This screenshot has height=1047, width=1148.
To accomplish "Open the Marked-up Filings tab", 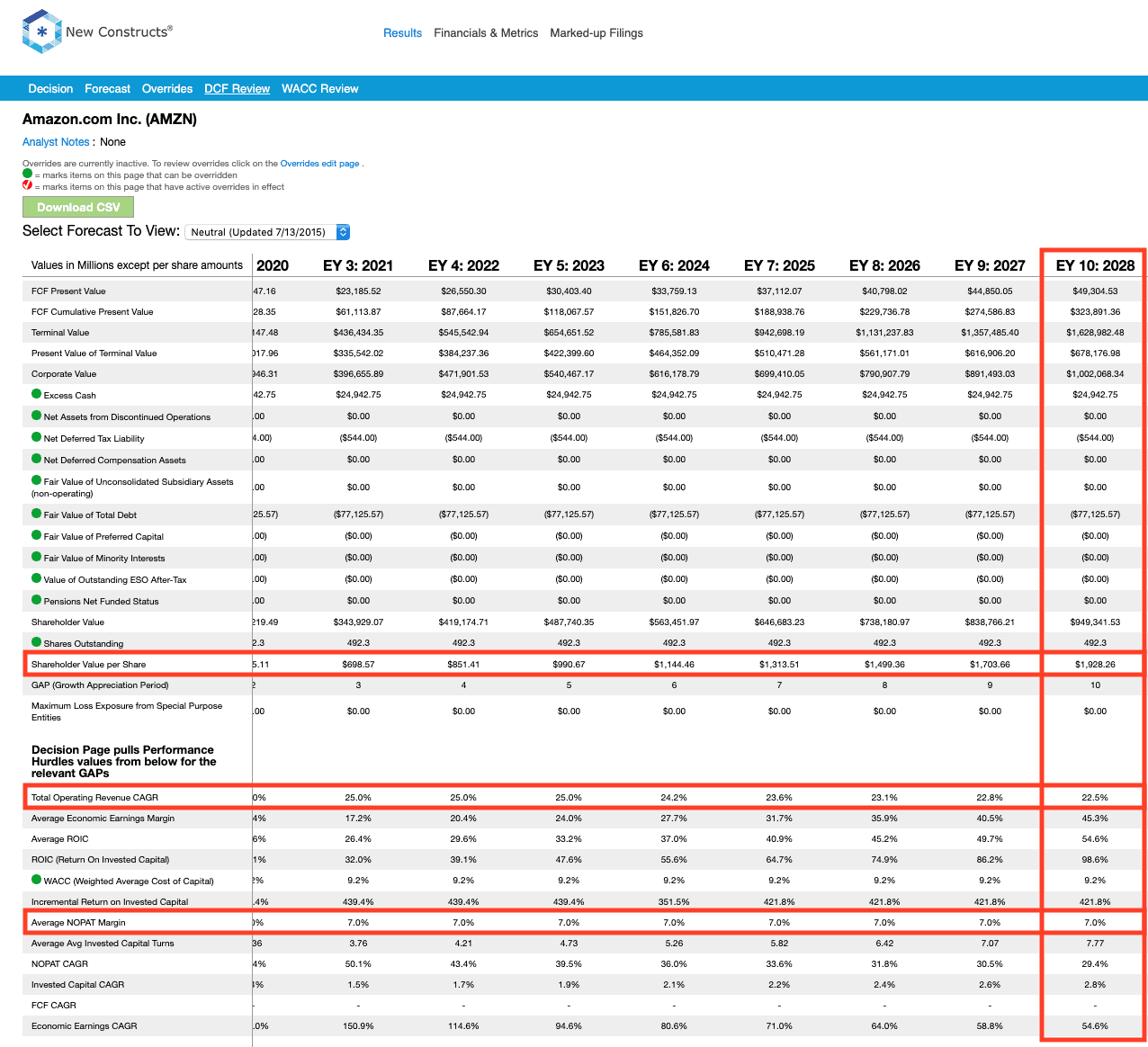I will (x=596, y=33).
